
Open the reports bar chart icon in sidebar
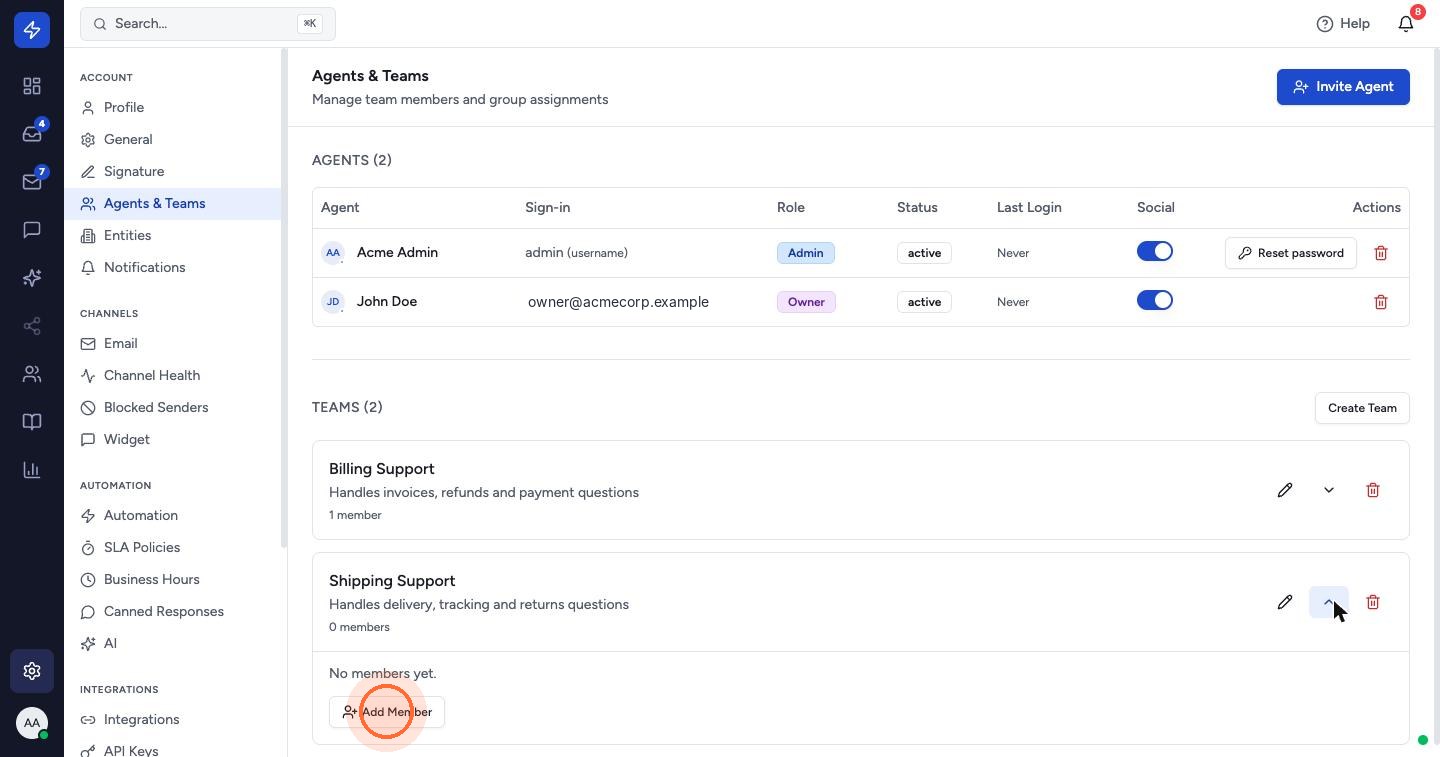pos(32,470)
